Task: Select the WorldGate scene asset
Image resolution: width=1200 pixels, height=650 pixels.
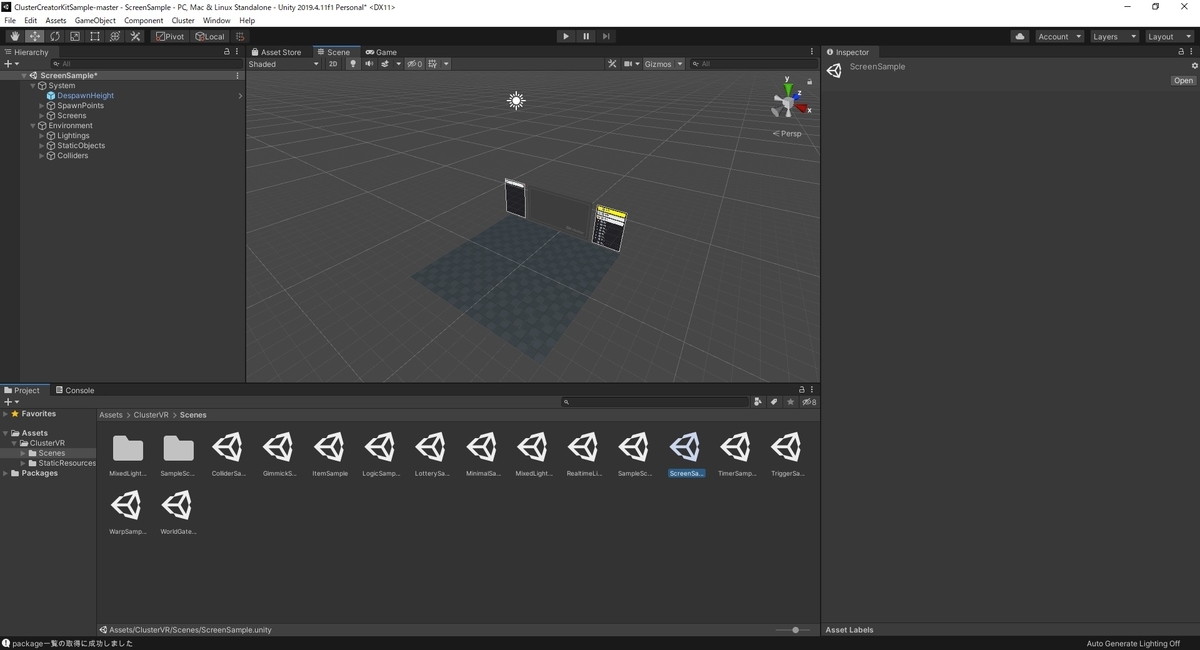Action: (177, 513)
